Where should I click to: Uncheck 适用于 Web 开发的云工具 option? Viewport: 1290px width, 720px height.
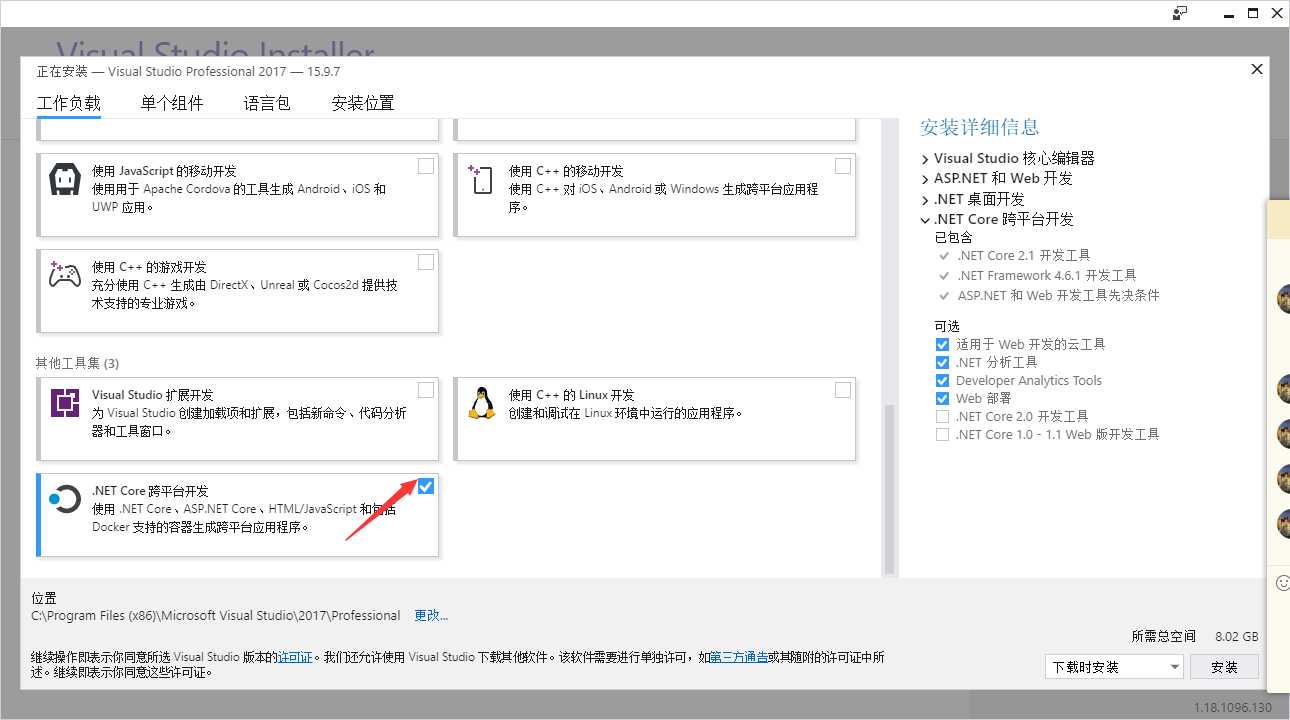942,344
